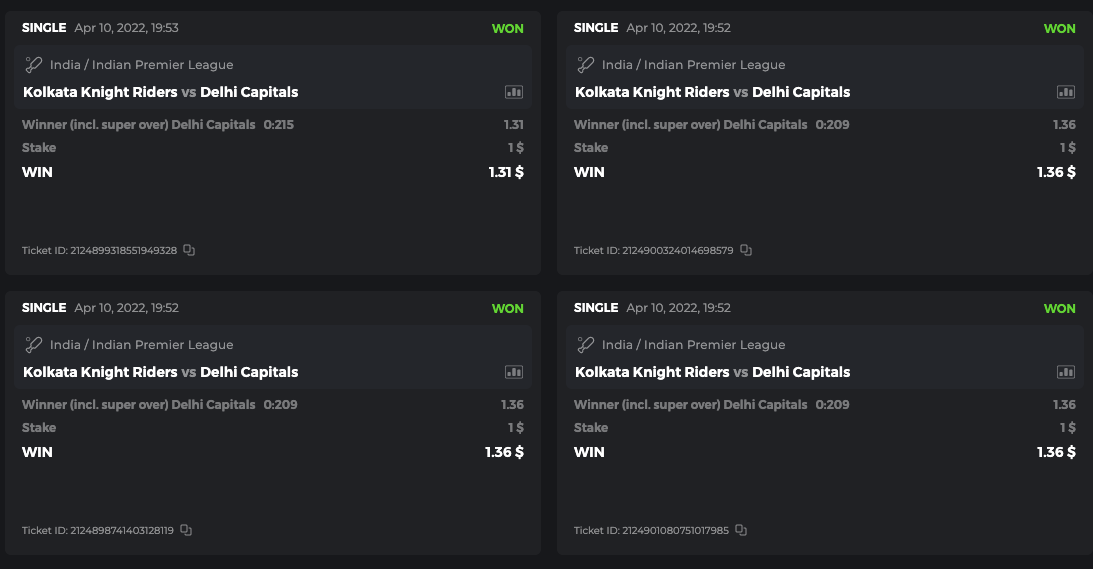Open India / Indian Premier League on 19:53 bet
1093x569 pixels.
click(141, 65)
